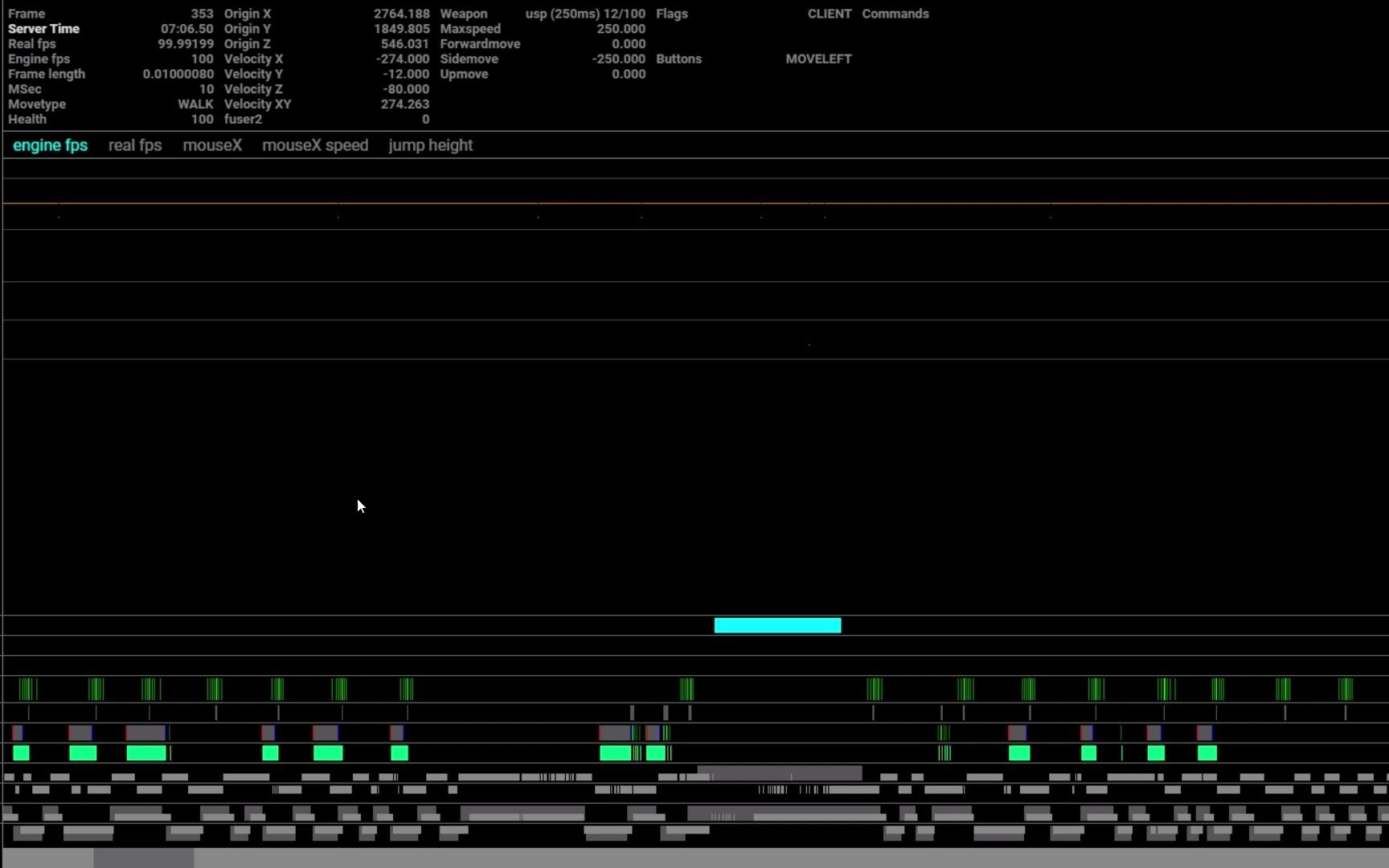Select the CLIENT flag value
This screenshot has width=1389, height=868.
(x=830, y=14)
